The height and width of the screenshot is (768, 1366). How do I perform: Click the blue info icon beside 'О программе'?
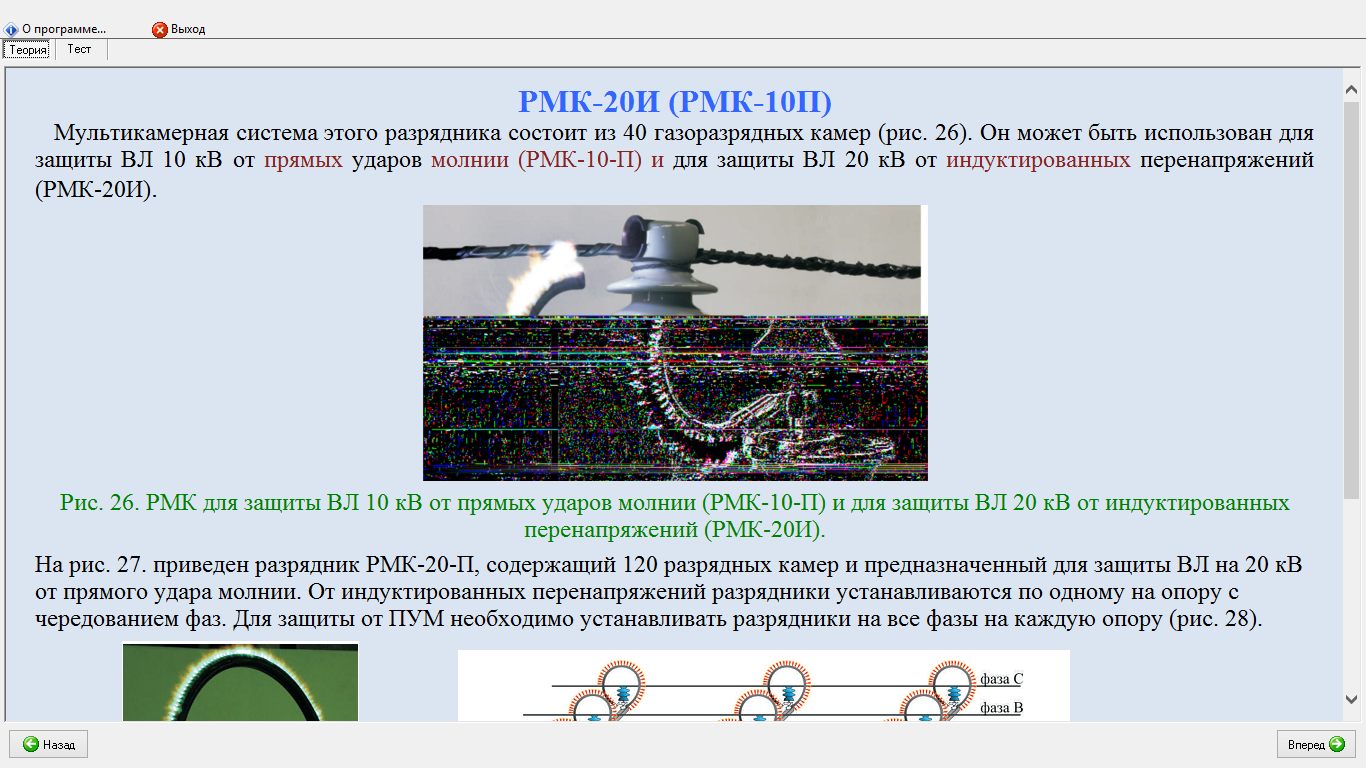[11, 30]
